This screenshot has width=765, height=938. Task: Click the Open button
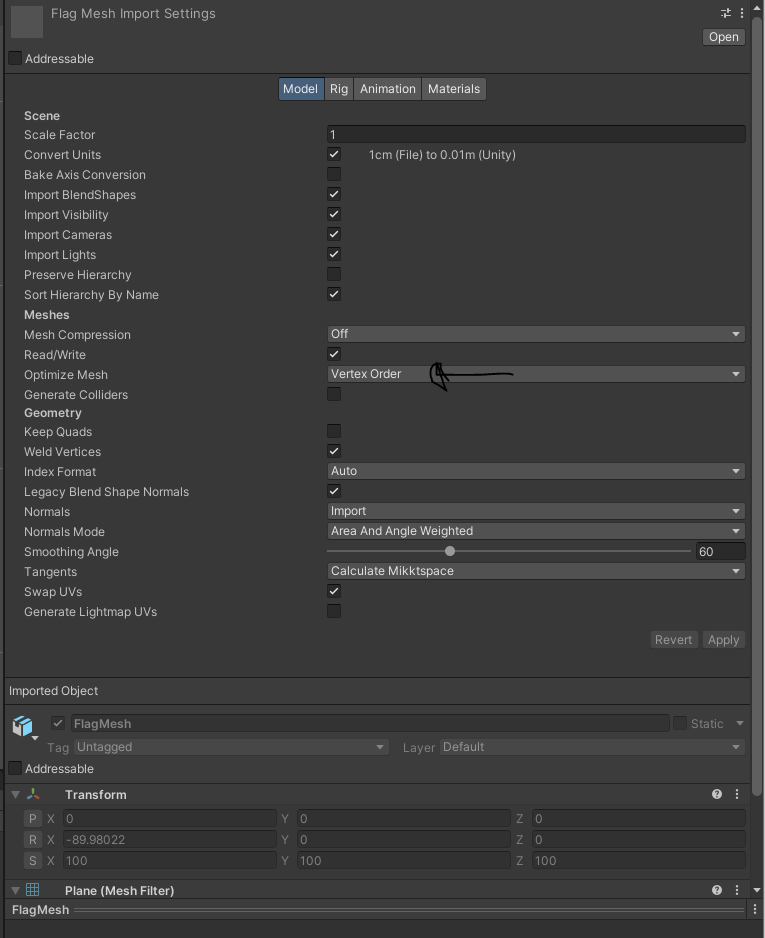pyautogui.click(x=723, y=37)
